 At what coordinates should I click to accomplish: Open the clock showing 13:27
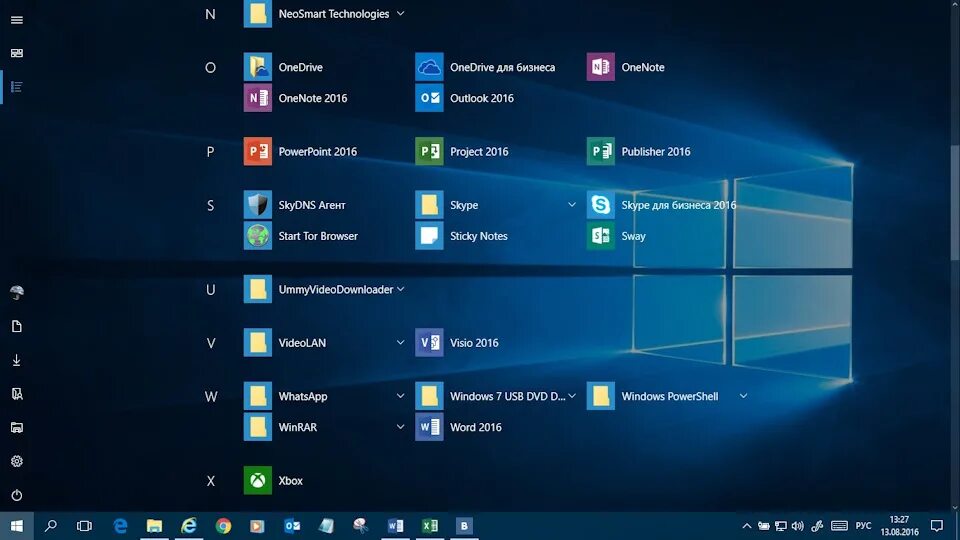click(899, 526)
